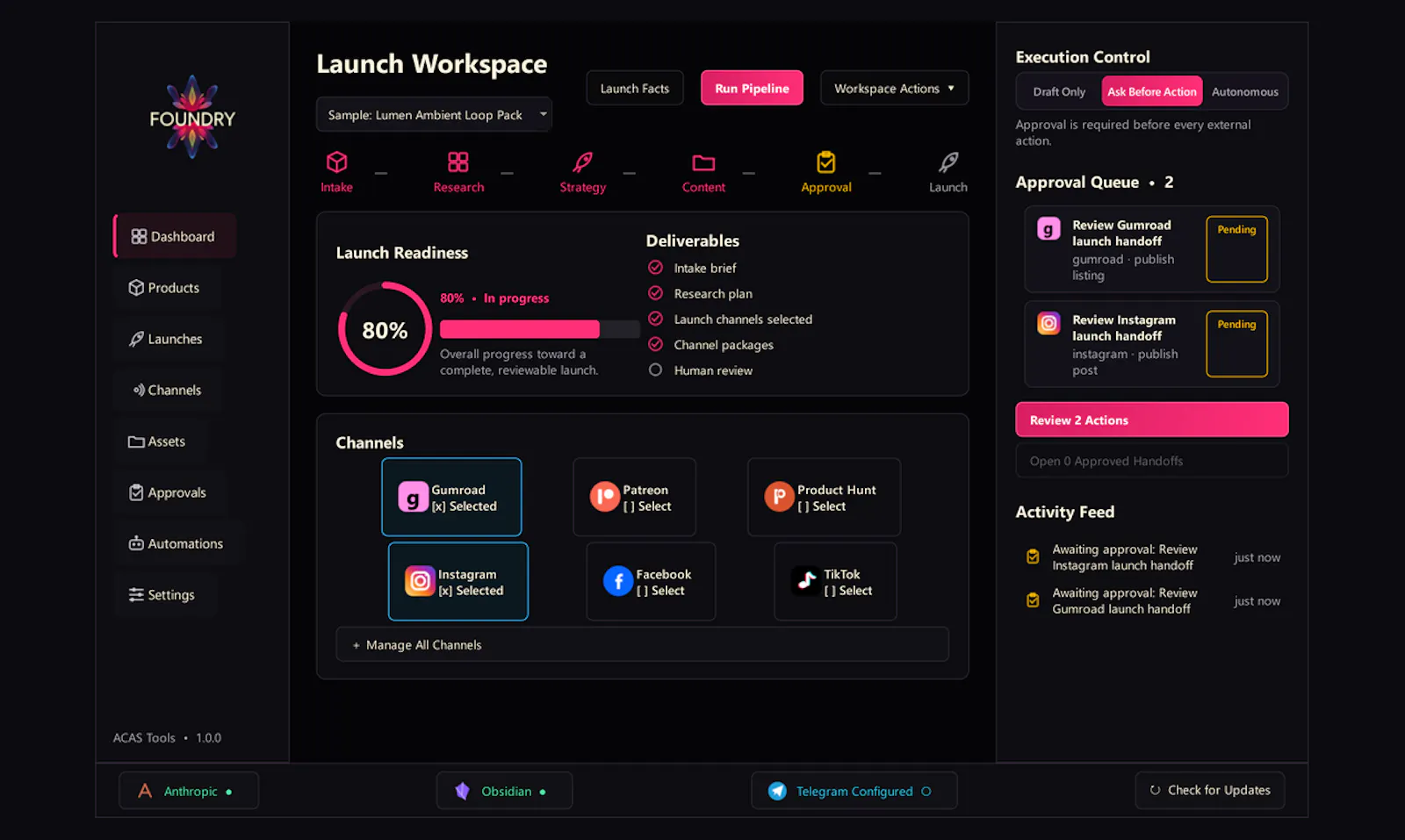Click the Obsidian gem icon in status bar
The width and height of the screenshot is (1405, 840).
click(463, 791)
